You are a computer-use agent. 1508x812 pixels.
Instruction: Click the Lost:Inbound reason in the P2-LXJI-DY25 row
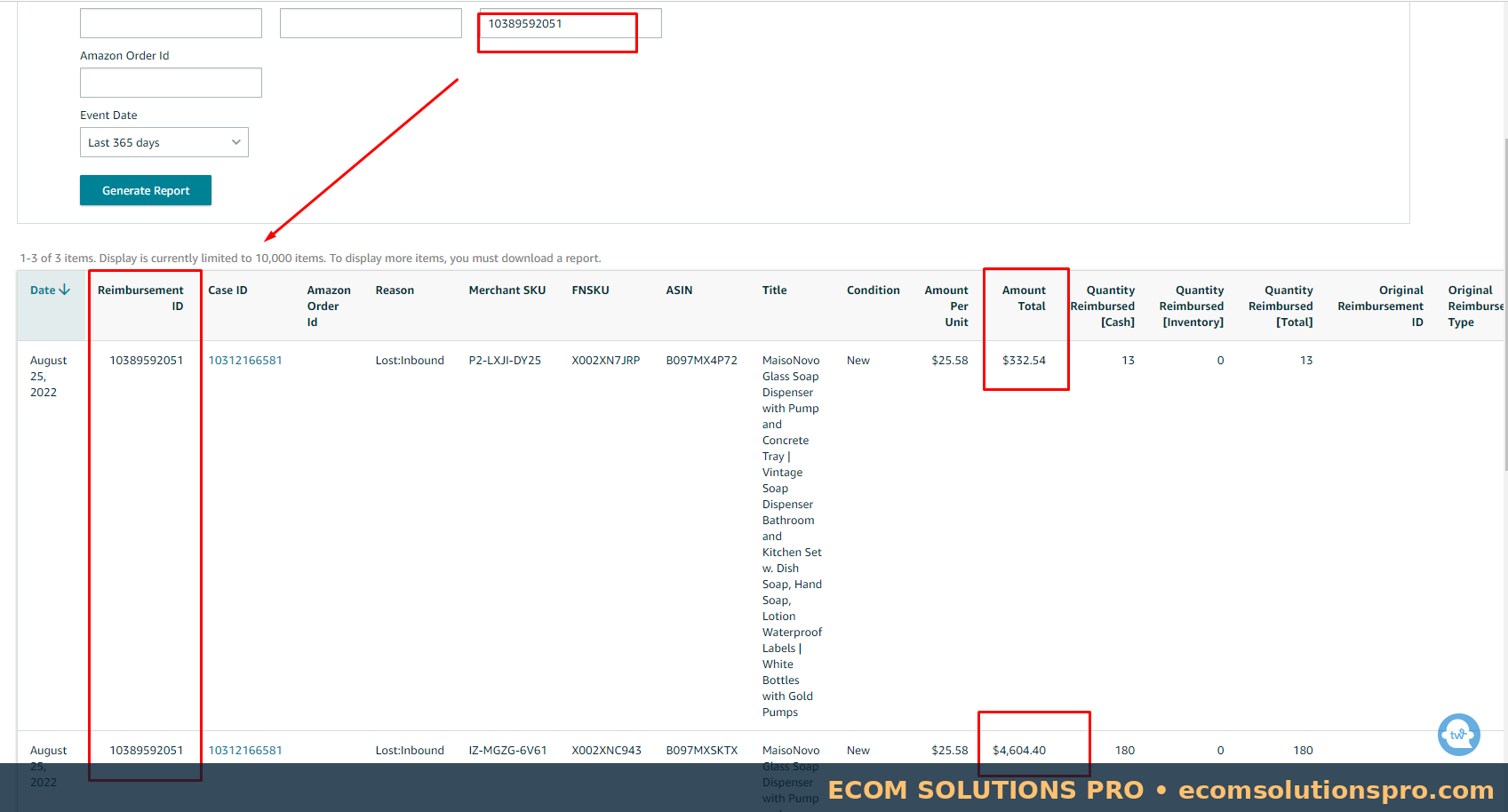click(x=410, y=360)
